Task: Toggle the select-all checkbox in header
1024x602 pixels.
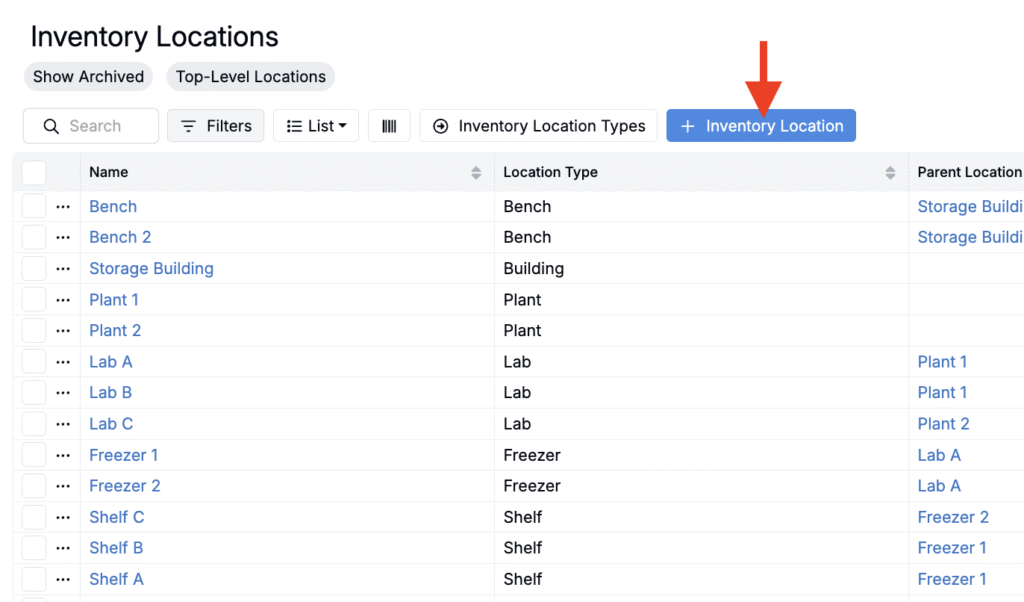Action: coord(34,172)
